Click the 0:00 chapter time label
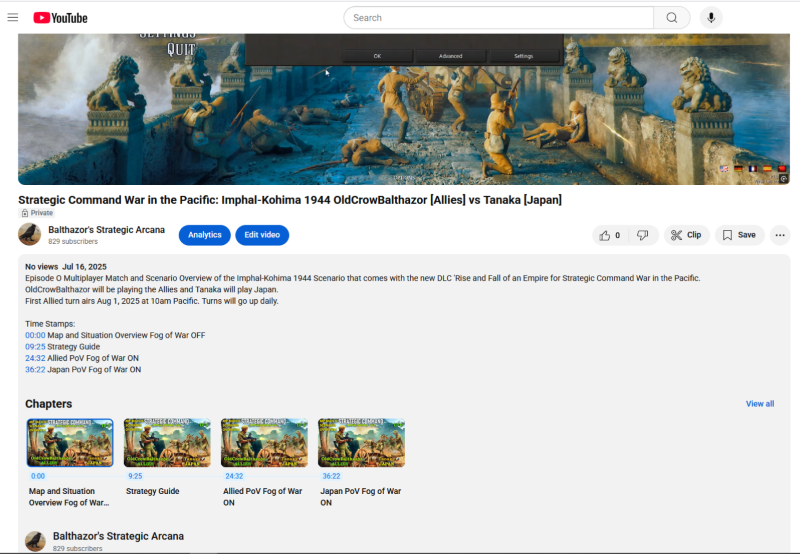Viewport: 800px width, 554px height. (38, 476)
